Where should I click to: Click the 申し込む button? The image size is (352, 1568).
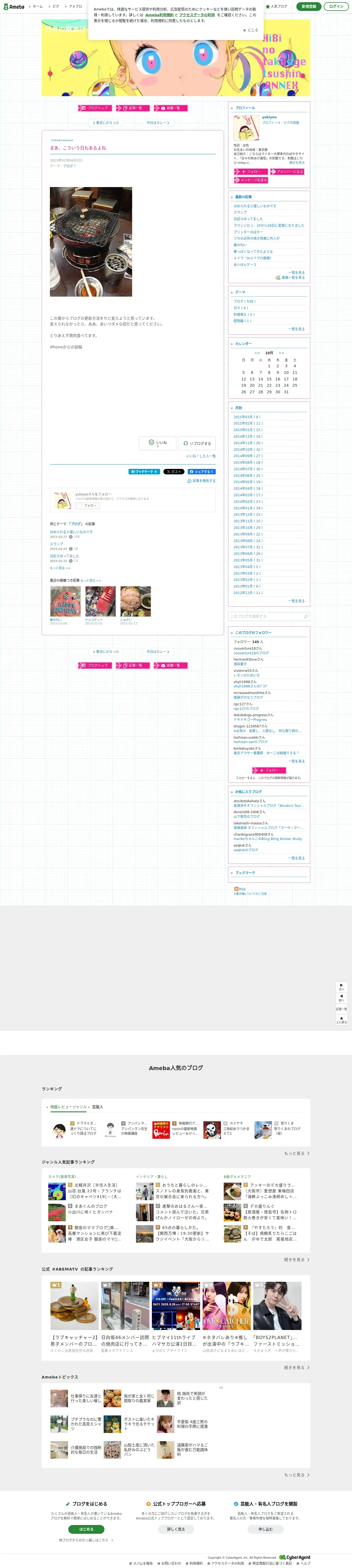pos(266,1529)
